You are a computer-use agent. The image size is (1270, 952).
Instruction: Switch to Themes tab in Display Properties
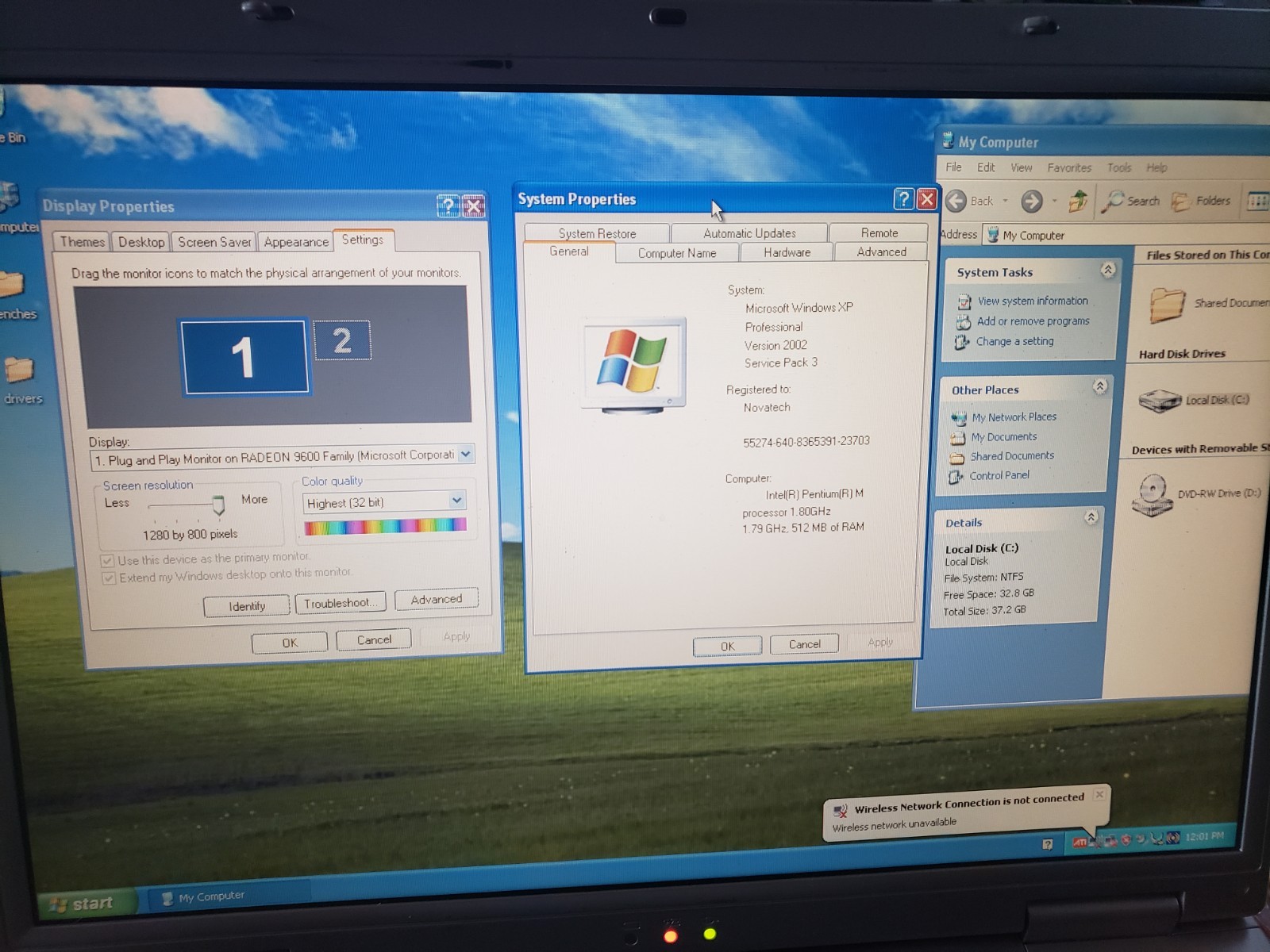point(82,242)
